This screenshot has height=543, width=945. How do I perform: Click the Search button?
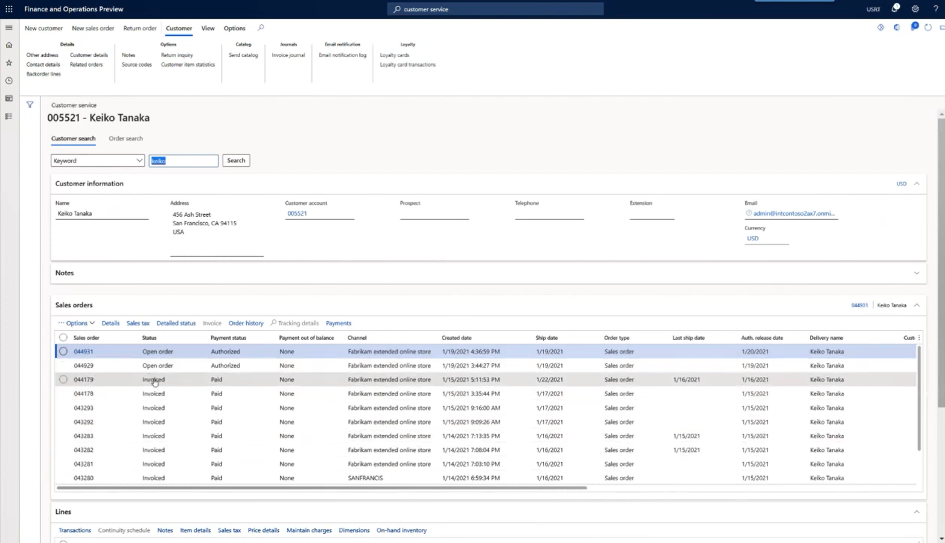pos(236,160)
